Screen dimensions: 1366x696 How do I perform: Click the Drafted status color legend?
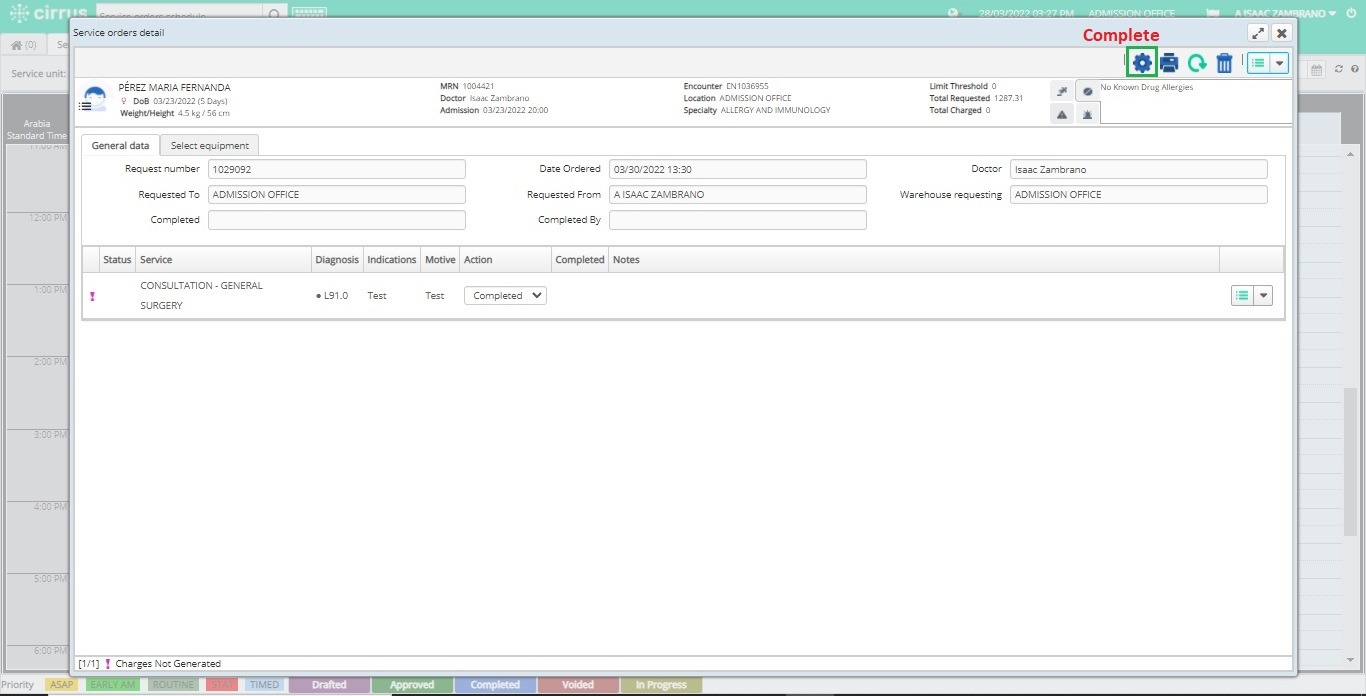tap(329, 685)
